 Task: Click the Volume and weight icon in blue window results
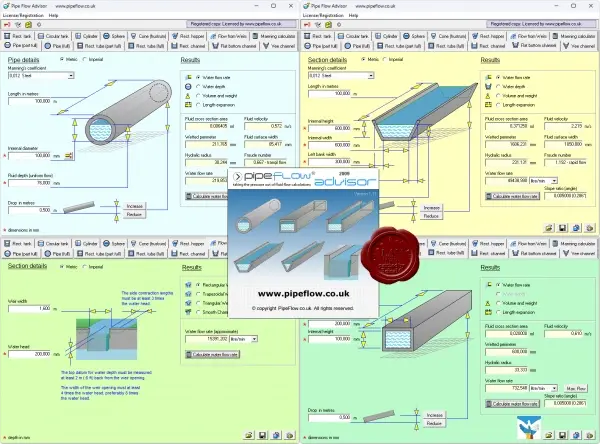188,96
